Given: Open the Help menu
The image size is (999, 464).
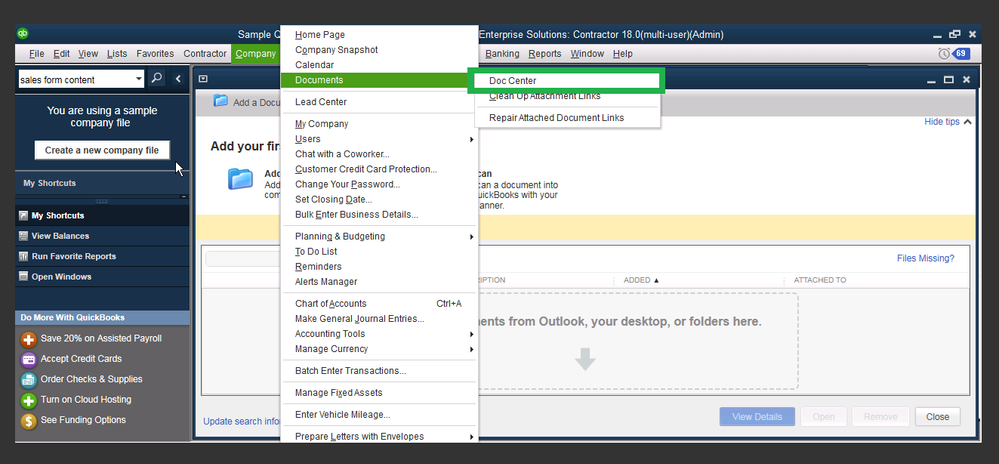Looking at the screenshot, I should (622, 54).
